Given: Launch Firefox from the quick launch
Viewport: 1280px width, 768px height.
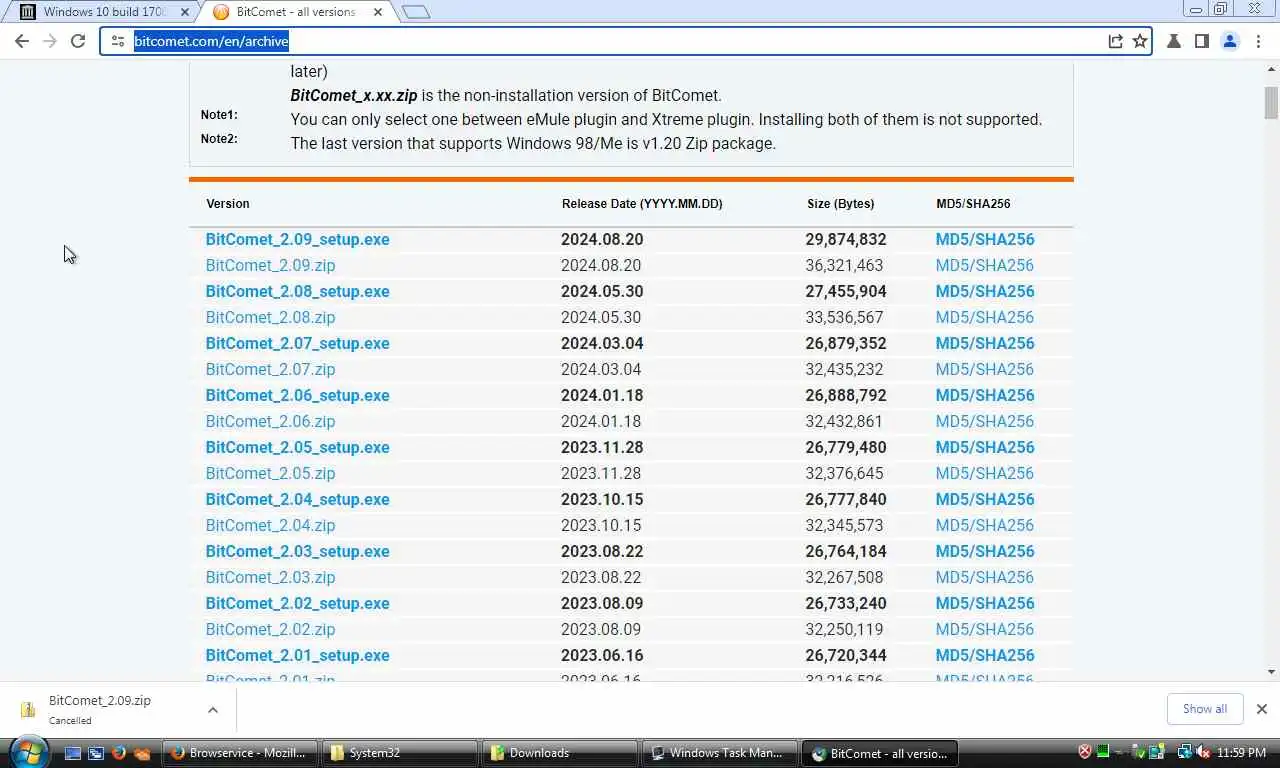Looking at the screenshot, I should pyautogui.click(x=119, y=752).
